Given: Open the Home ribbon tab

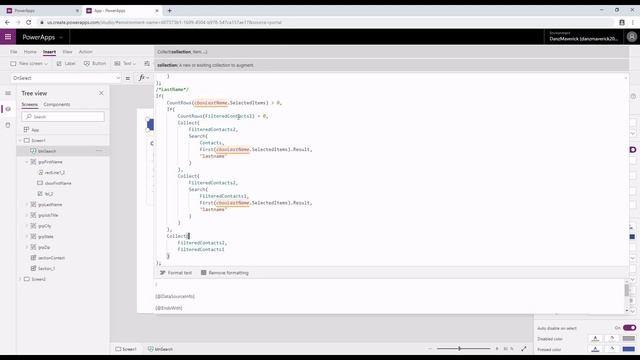Looking at the screenshot, I should point(30,52).
